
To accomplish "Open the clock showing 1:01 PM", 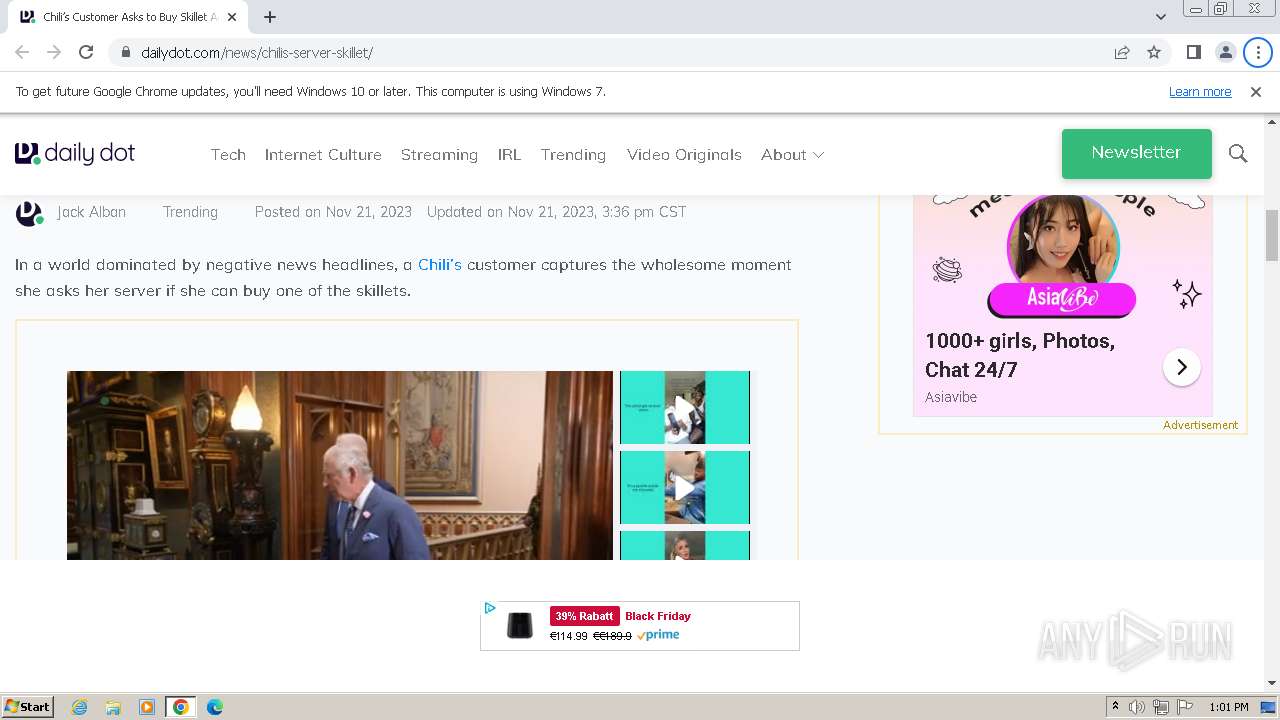I will (1229, 707).
